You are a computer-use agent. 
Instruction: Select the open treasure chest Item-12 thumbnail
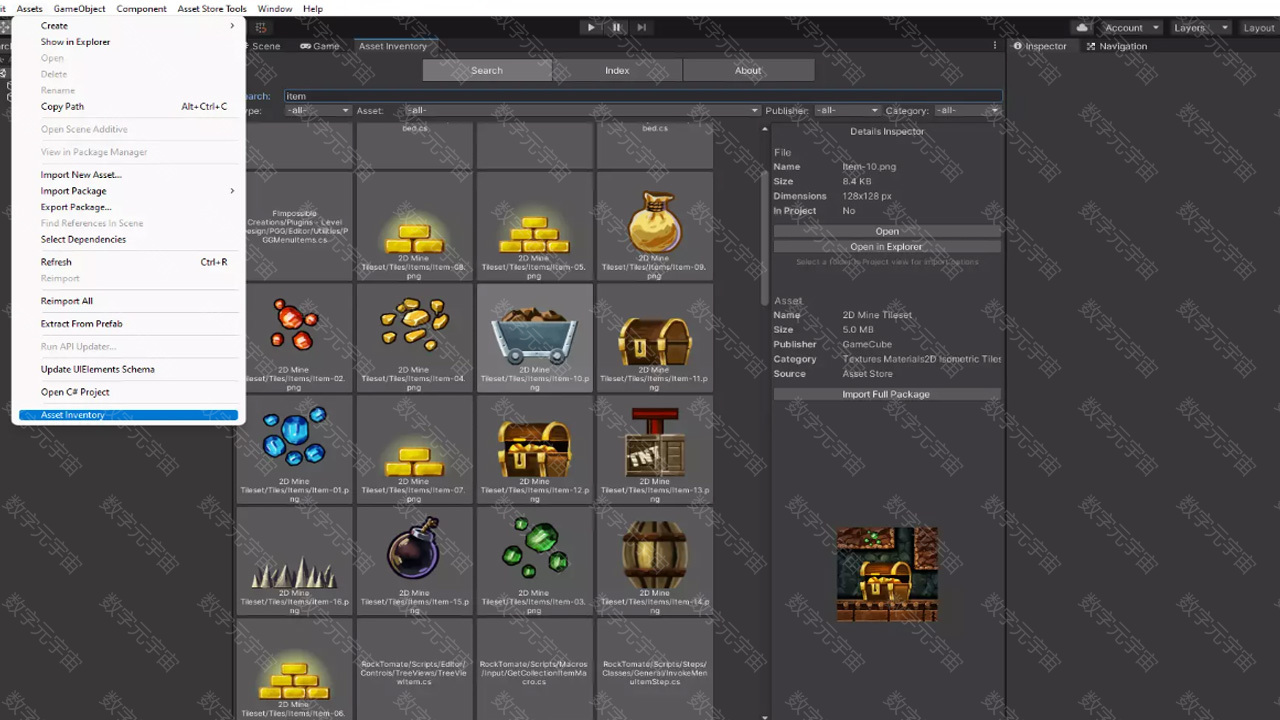coord(534,448)
